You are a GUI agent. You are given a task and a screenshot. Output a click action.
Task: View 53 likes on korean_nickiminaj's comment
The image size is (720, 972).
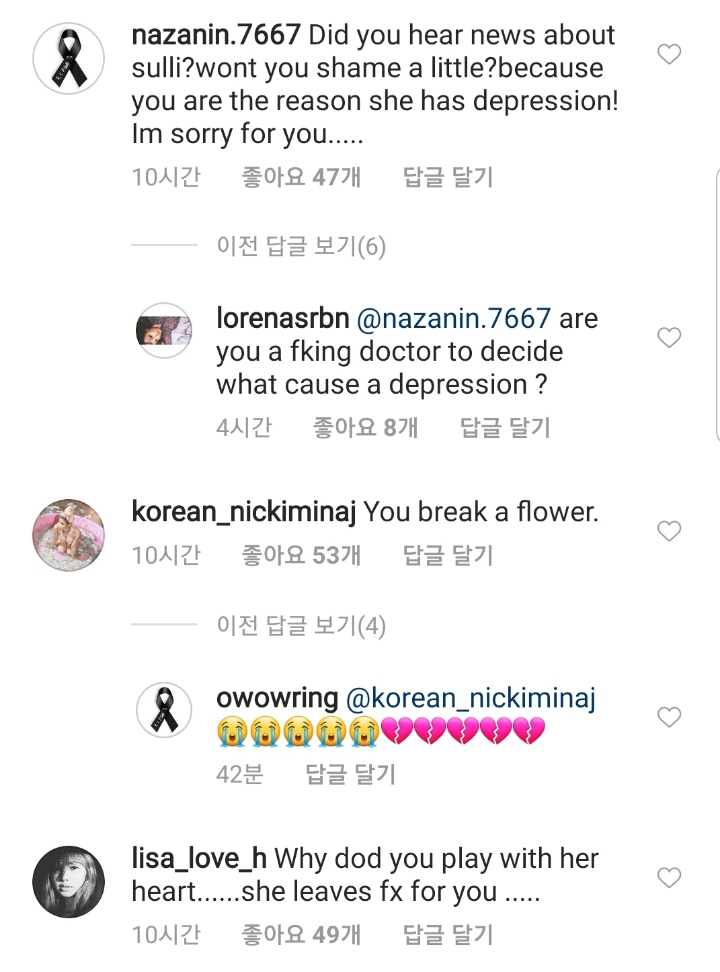(301, 554)
